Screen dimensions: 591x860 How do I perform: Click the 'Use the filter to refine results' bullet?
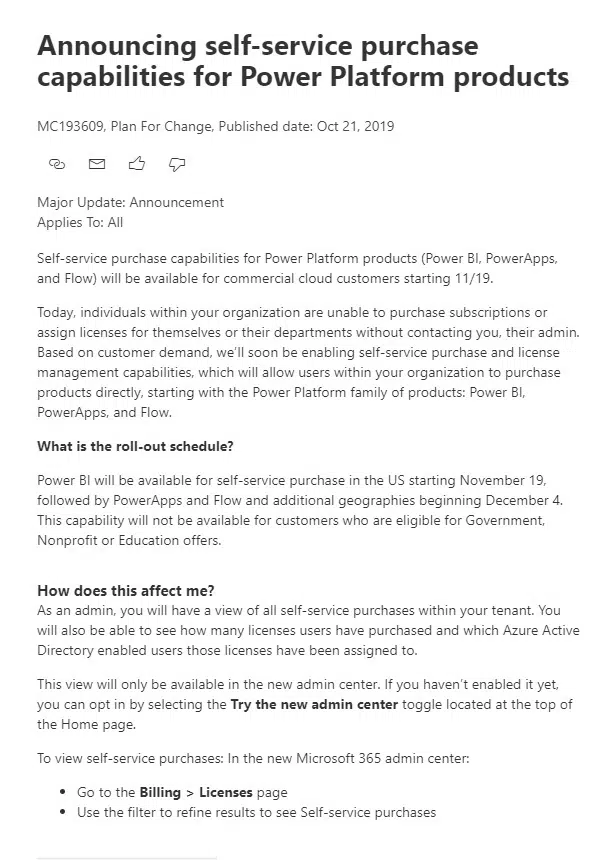tap(257, 812)
